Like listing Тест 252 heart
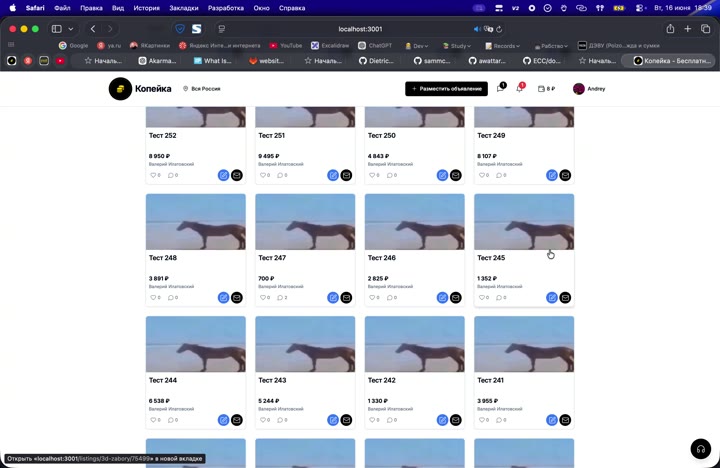Image resolution: width=720 pixels, height=468 pixels. pyautogui.click(x=153, y=175)
